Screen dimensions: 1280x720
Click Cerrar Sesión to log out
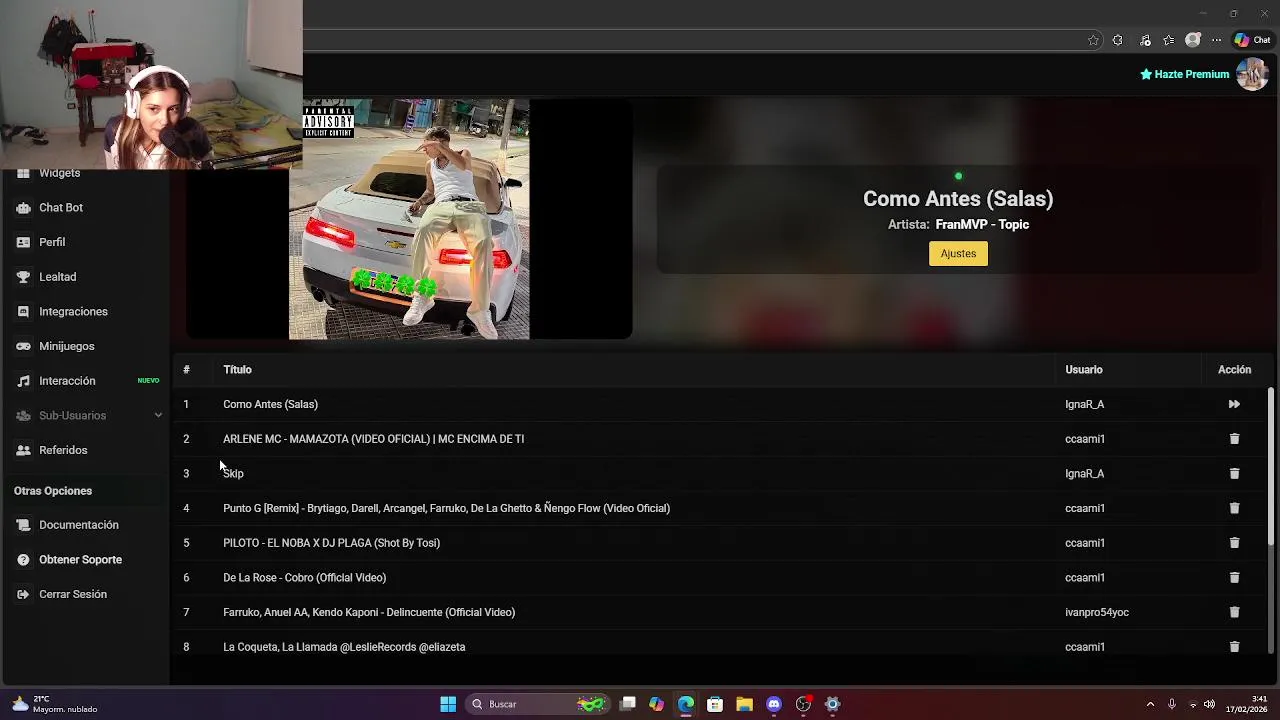(x=72, y=594)
